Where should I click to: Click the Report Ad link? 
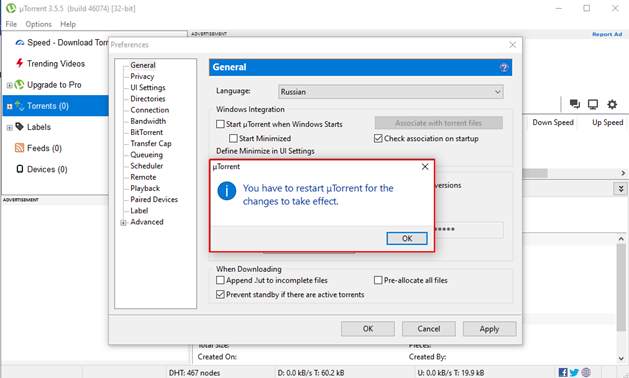pos(607,35)
